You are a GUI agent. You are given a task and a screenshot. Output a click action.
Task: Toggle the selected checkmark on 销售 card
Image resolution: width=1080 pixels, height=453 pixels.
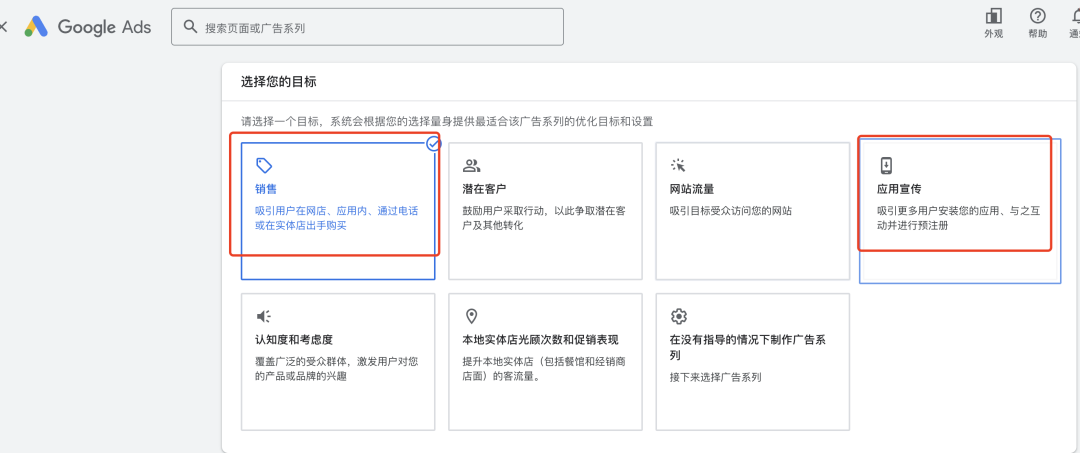point(433,144)
